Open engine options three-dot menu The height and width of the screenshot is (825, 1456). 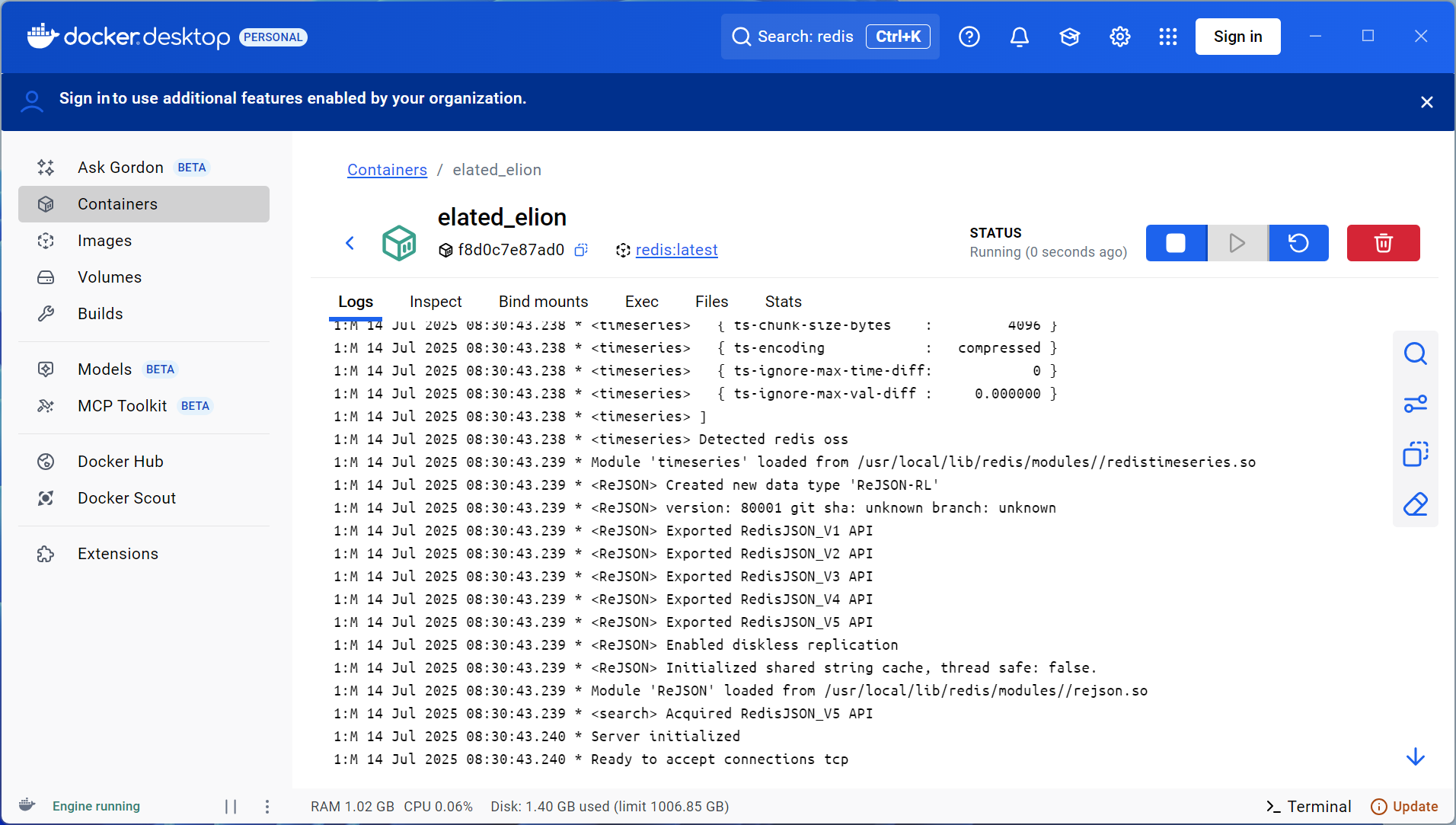click(267, 807)
